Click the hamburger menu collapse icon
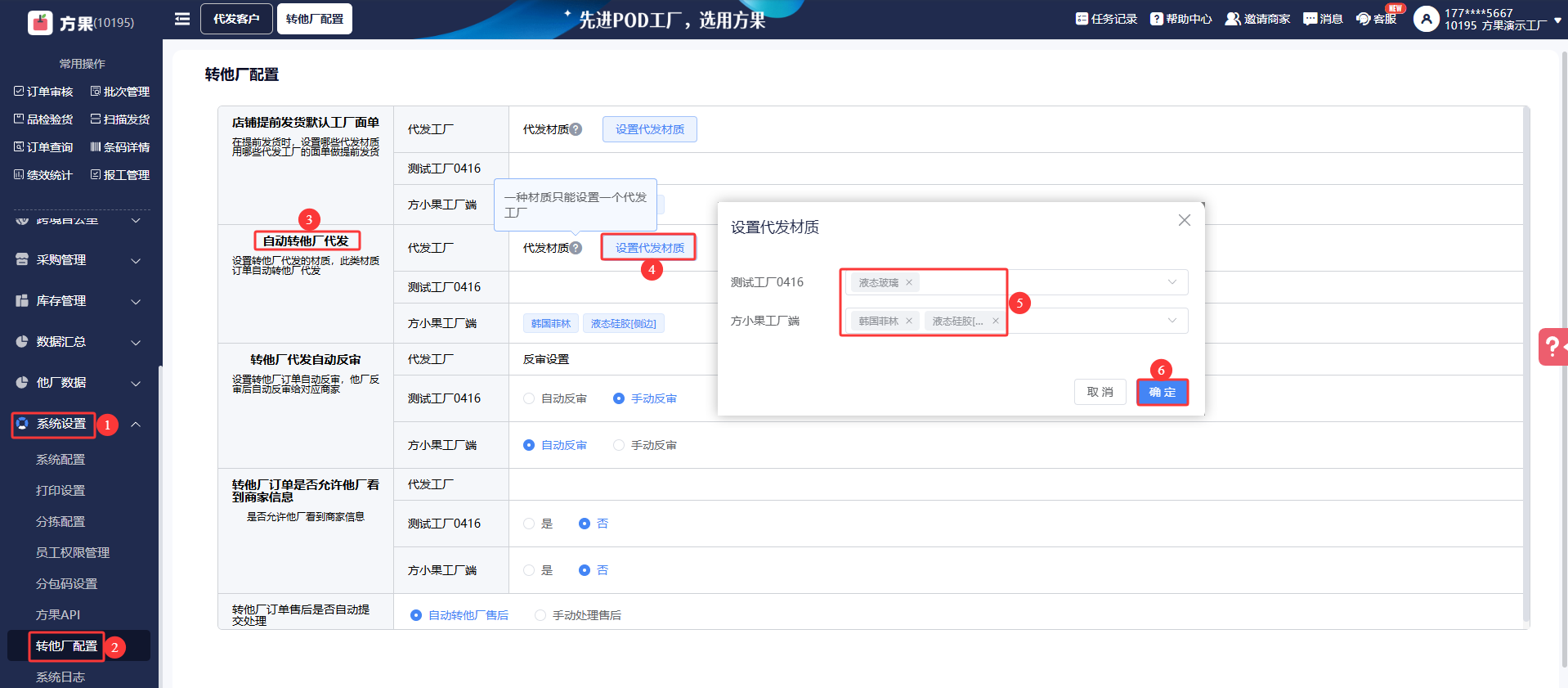 coord(181,19)
